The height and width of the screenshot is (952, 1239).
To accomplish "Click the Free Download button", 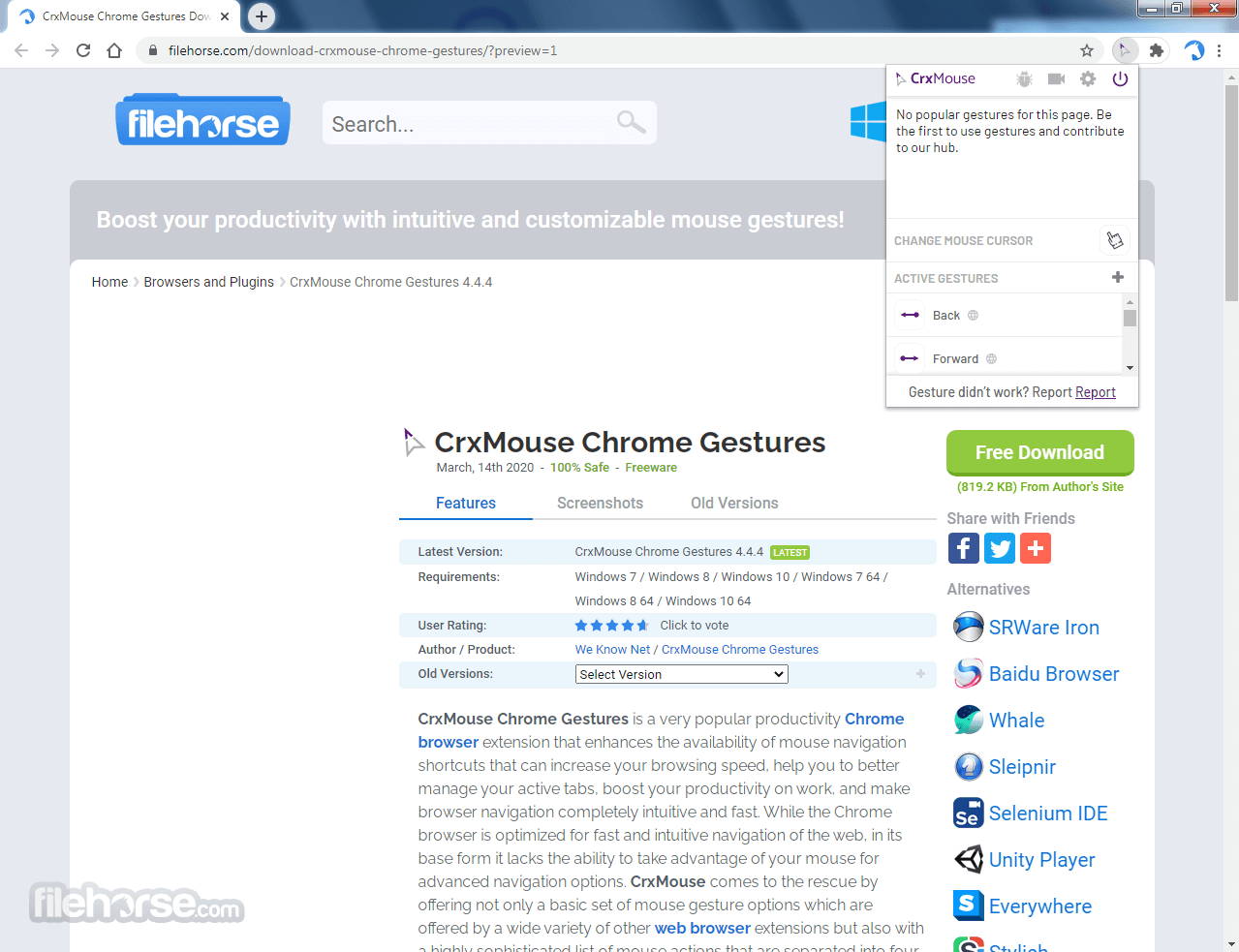I will (x=1039, y=452).
